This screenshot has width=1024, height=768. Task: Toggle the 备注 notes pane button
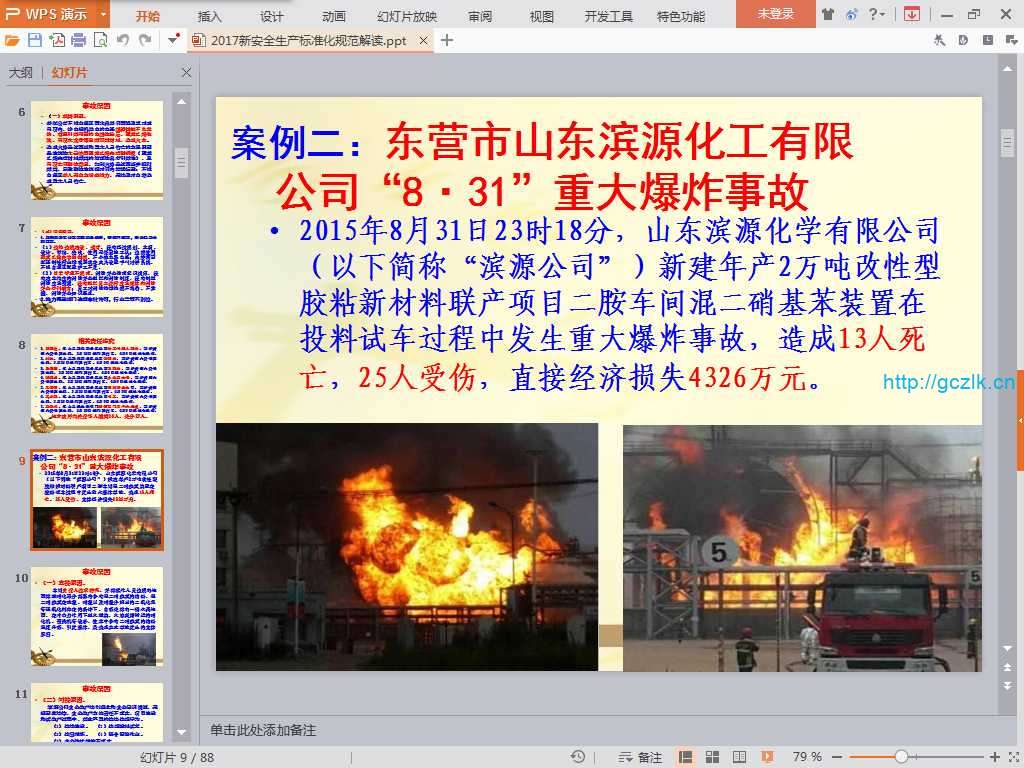pyautogui.click(x=641, y=757)
